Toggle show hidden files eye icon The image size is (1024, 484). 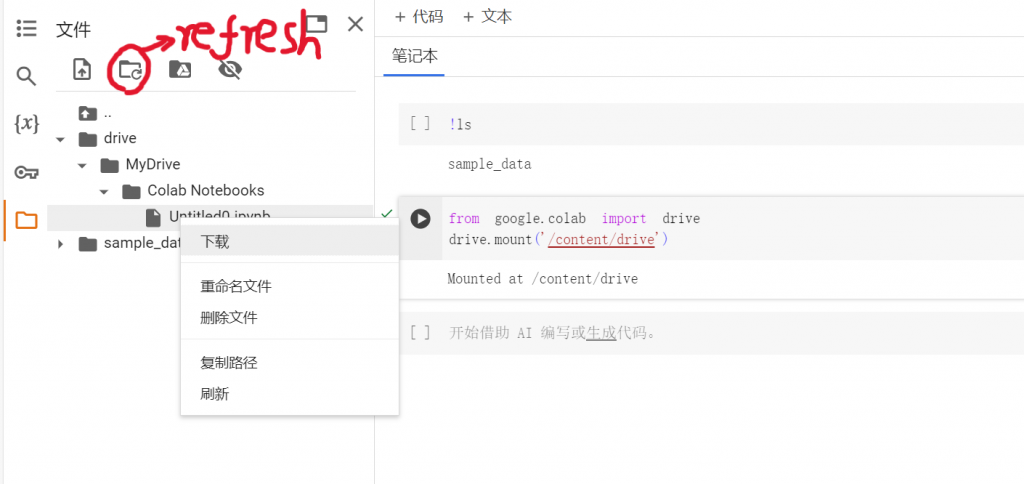pyautogui.click(x=230, y=69)
